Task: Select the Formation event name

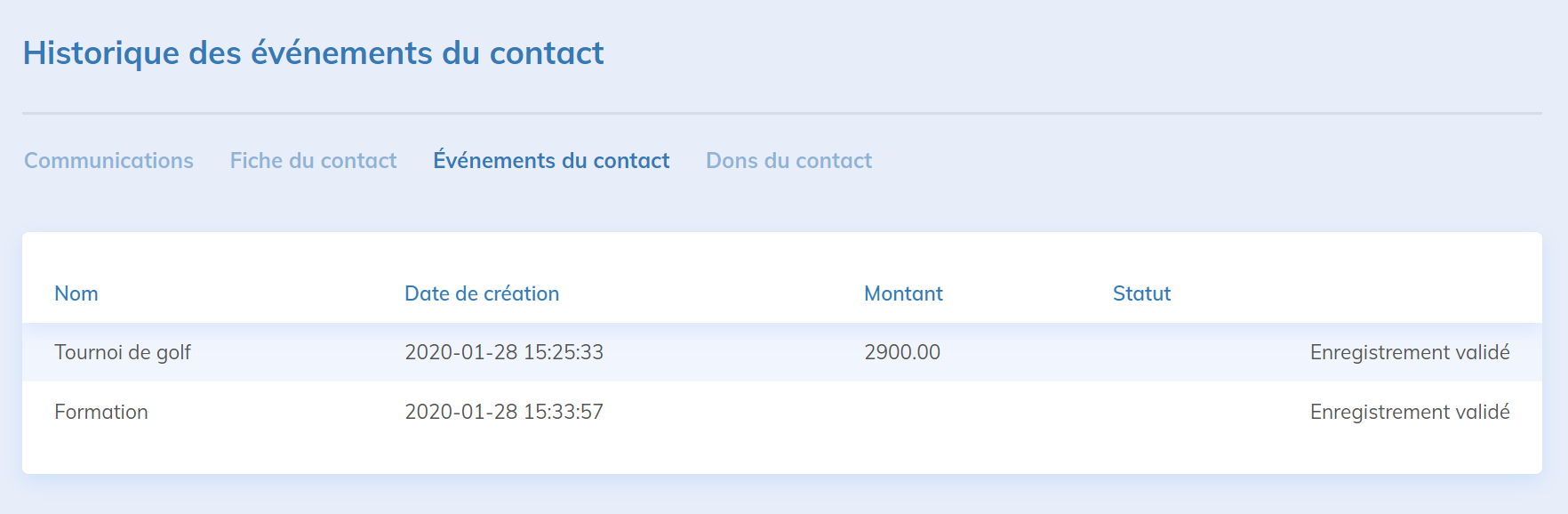Action: (x=101, y=412)
